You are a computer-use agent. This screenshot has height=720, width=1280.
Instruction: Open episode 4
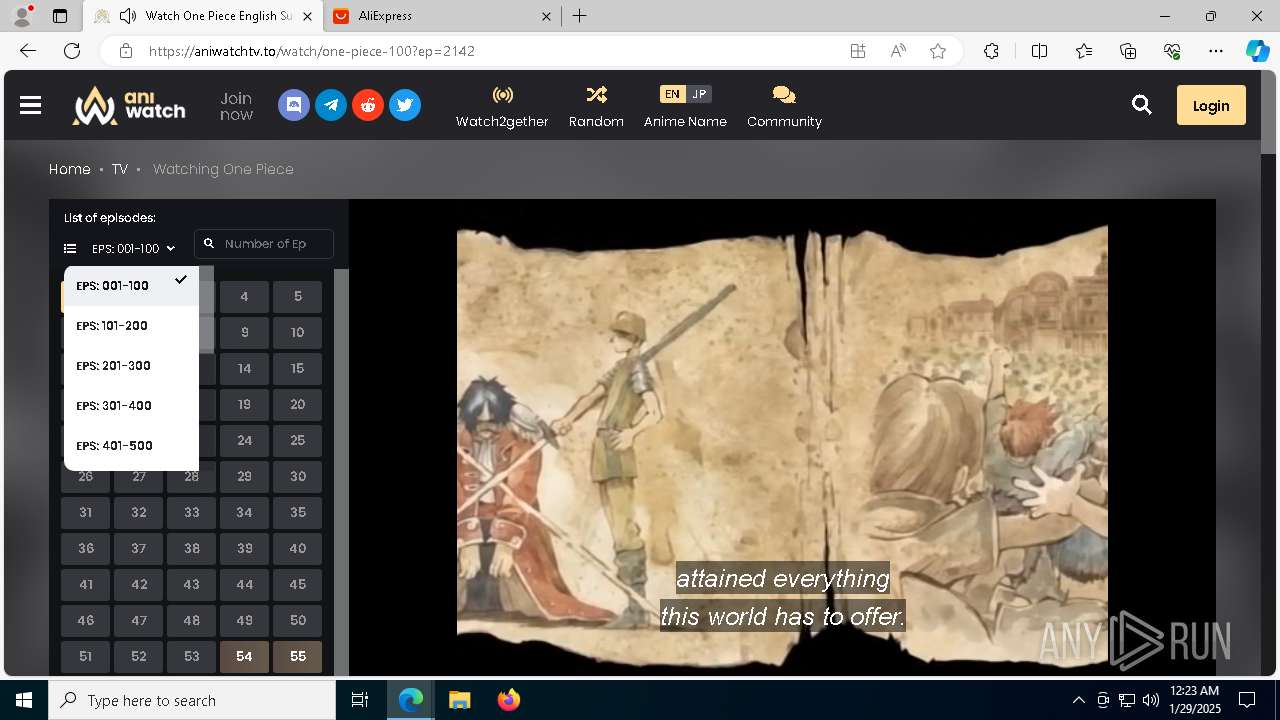(x=244, y=297)
